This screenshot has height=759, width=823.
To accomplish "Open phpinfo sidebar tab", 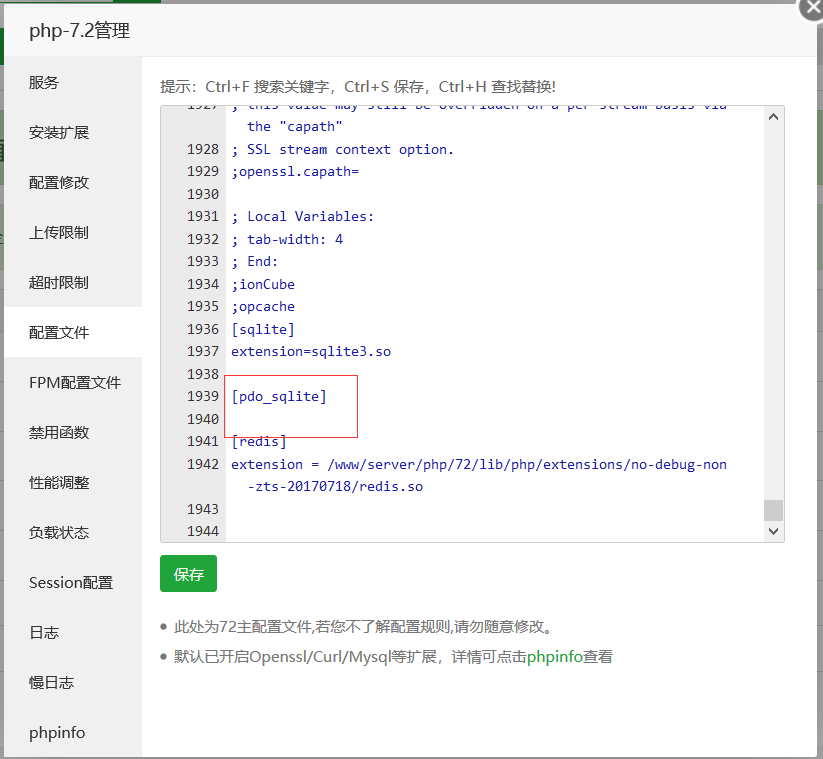I will click(73, 732).
